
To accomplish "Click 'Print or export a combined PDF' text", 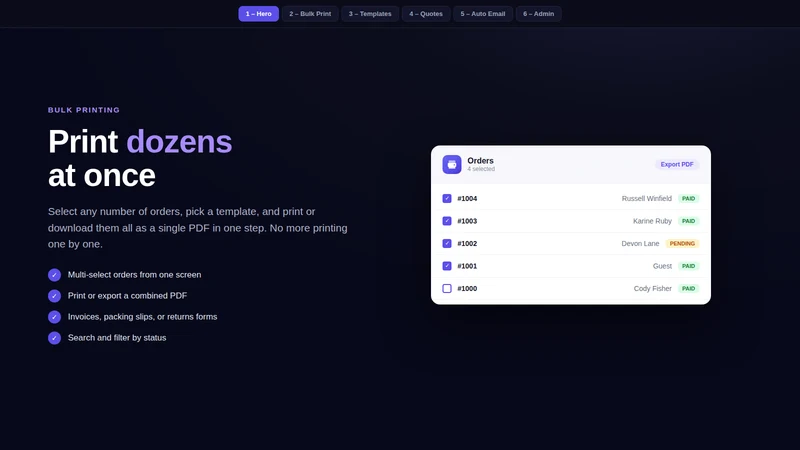I will click(x=128, y=295).
